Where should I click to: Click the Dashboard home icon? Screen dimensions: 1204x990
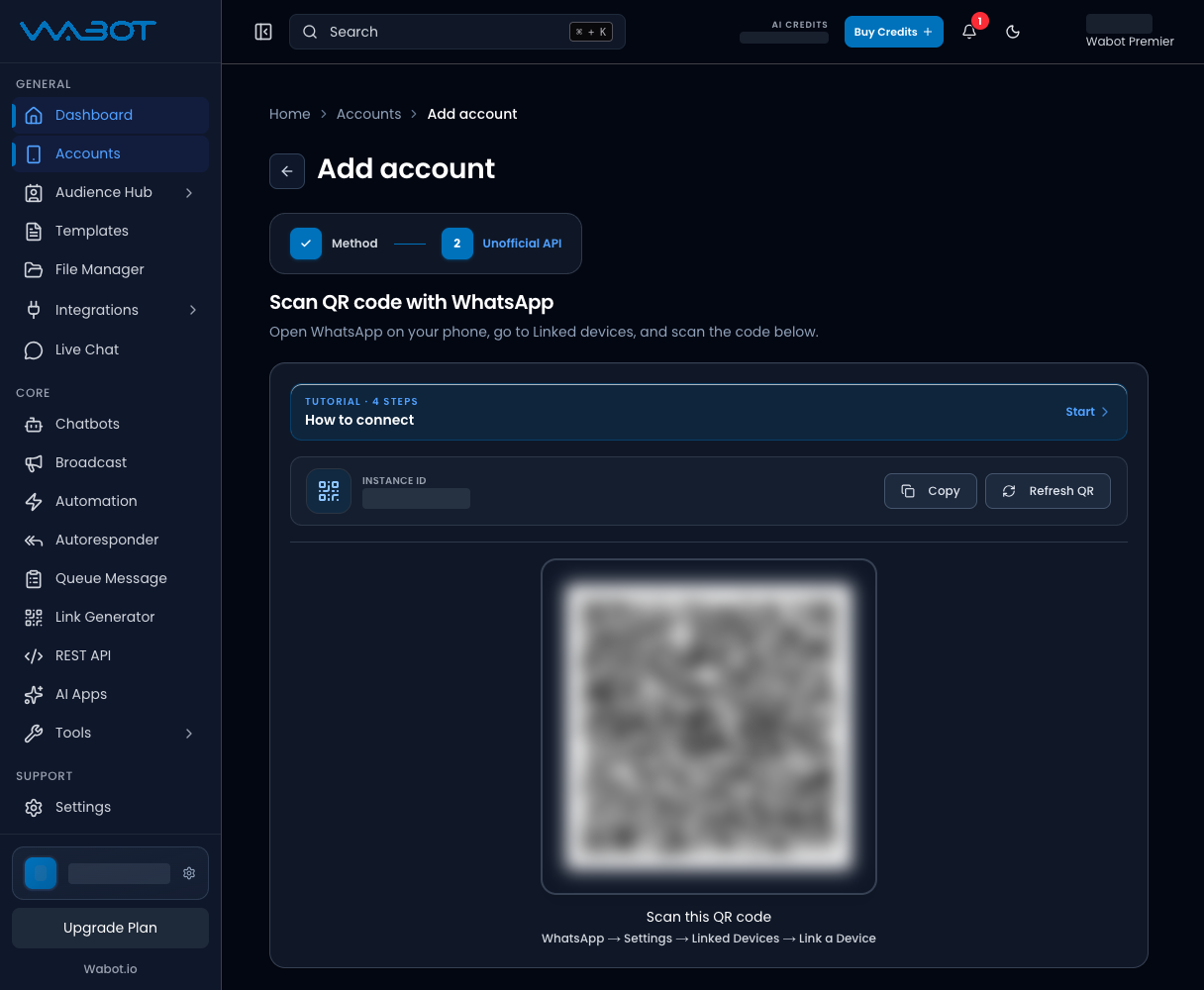click(34, 115)
